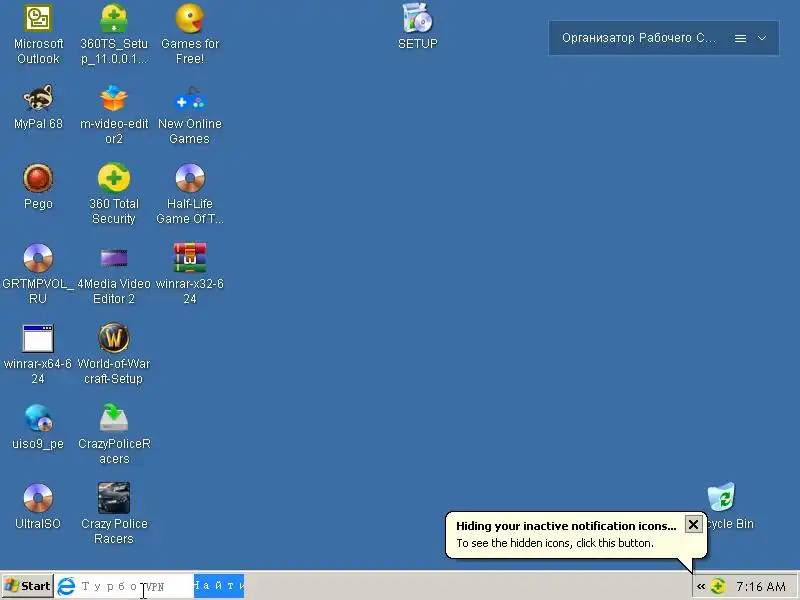Screen dimensions: 800x600
Task: Click the Hiding your inactive notification icons text
Action: [x=566, y=526]
